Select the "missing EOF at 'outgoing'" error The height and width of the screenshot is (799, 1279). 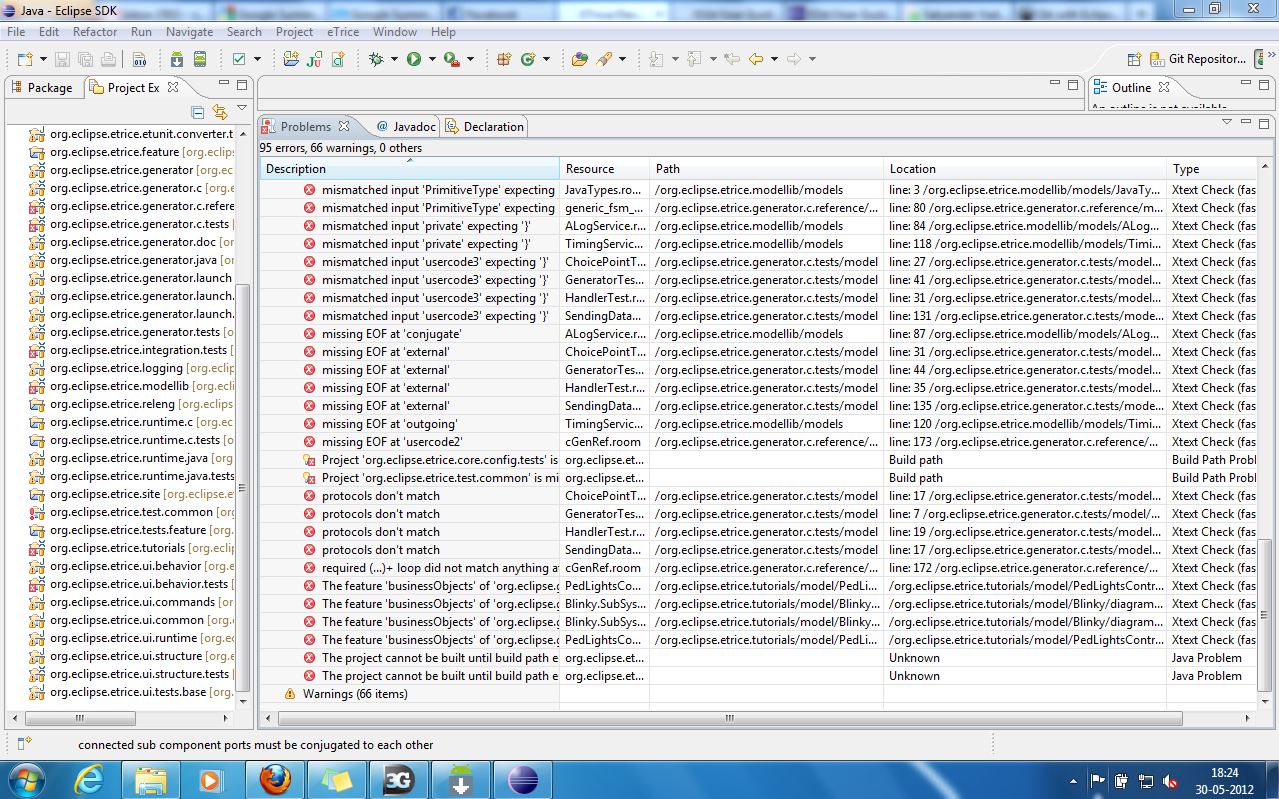coord(389,424)
